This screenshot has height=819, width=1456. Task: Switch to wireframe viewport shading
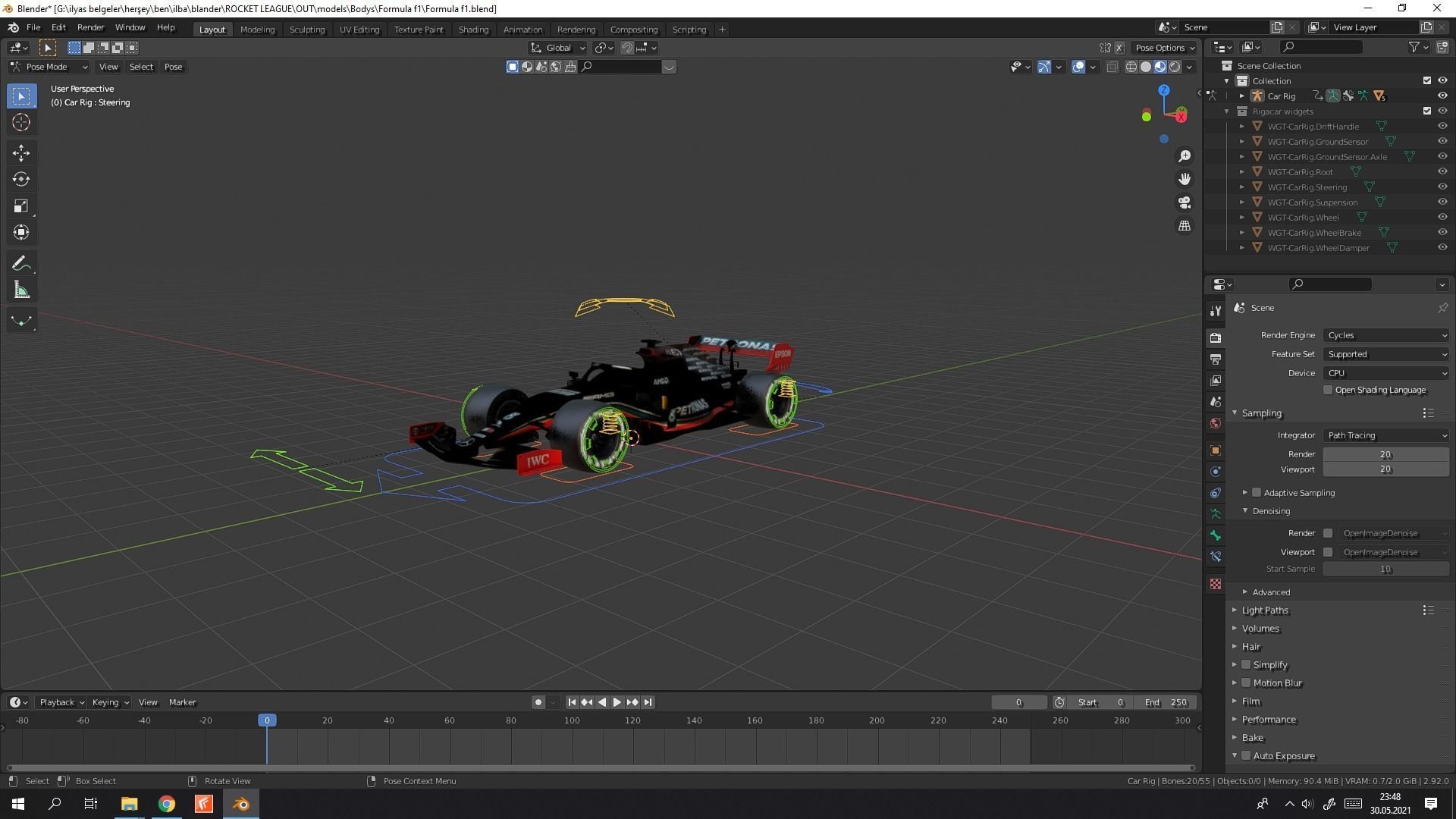[x=1131, y=67]
